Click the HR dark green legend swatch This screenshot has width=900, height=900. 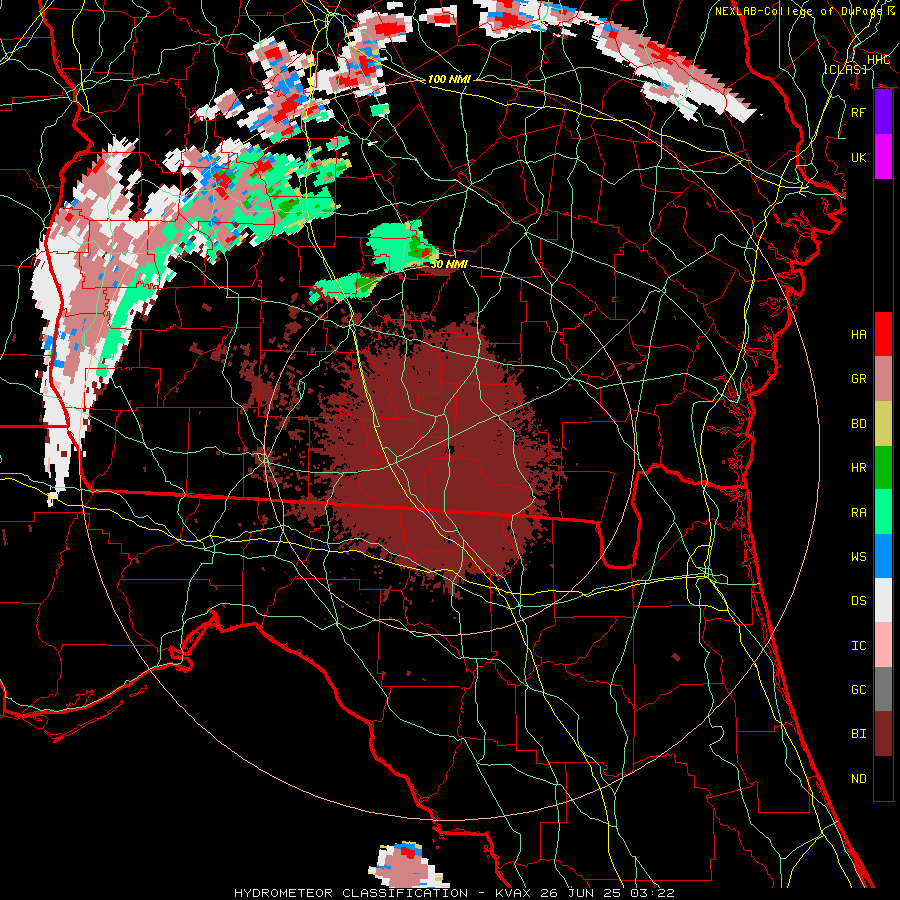coord(883,467)
